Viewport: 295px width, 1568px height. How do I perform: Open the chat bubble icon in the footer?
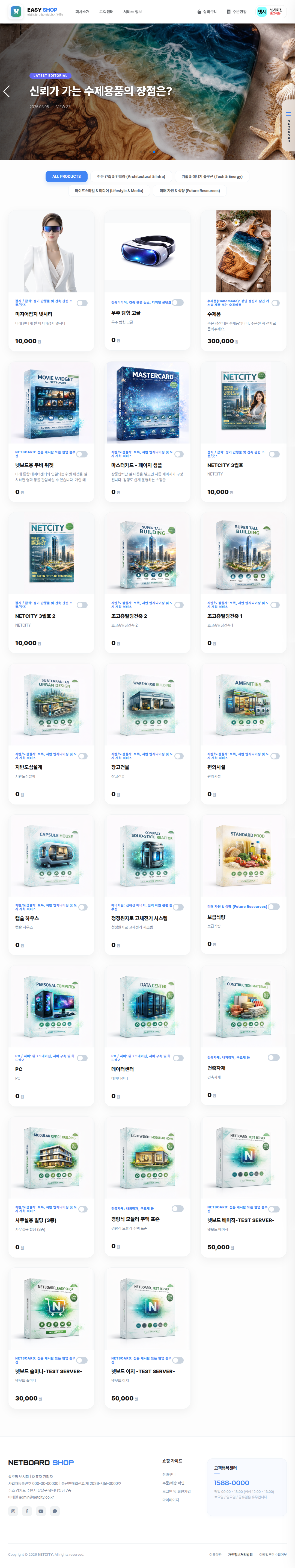[55, 1511]
